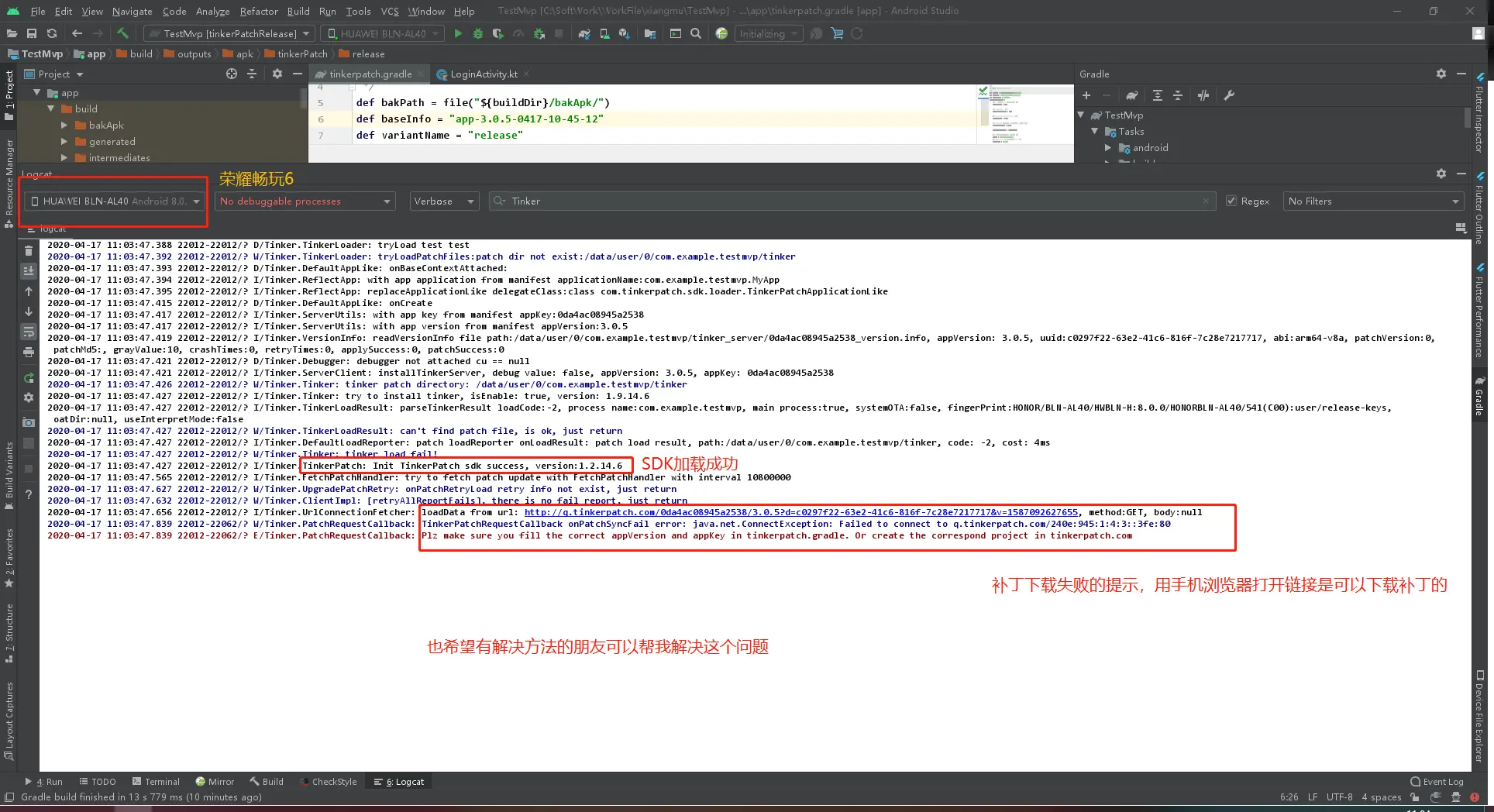Image resolution: width=1494 pixels, height=812 pixels.
Task: Click the q.tinkerpatch.com URL link in logcat
Action: [801, 512]
